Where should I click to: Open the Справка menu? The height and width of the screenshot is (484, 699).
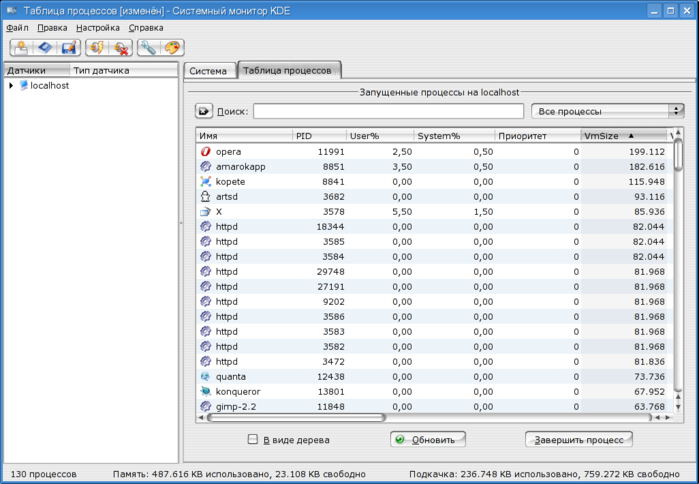pyautogui.click(x=146, y=28)
